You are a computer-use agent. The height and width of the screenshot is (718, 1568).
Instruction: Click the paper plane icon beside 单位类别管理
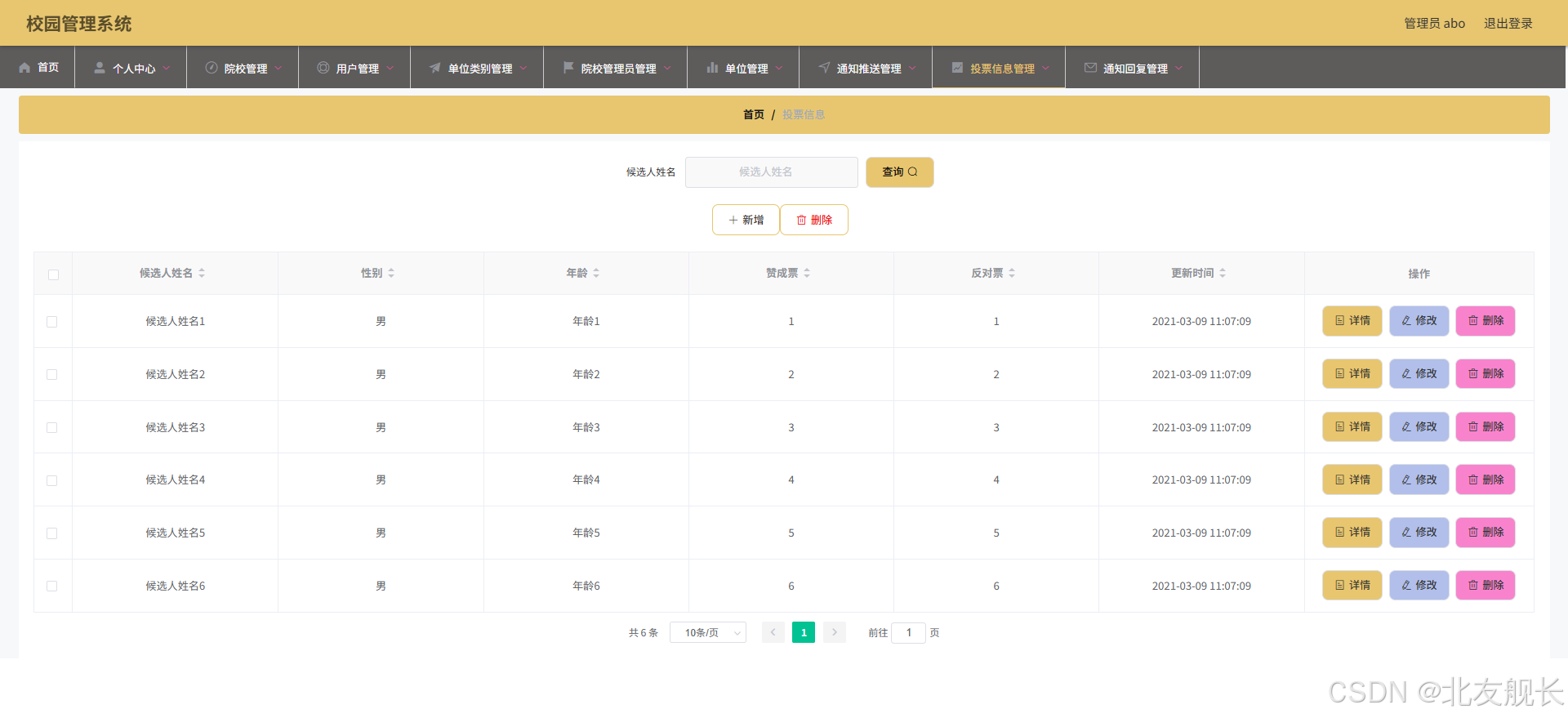435,68
